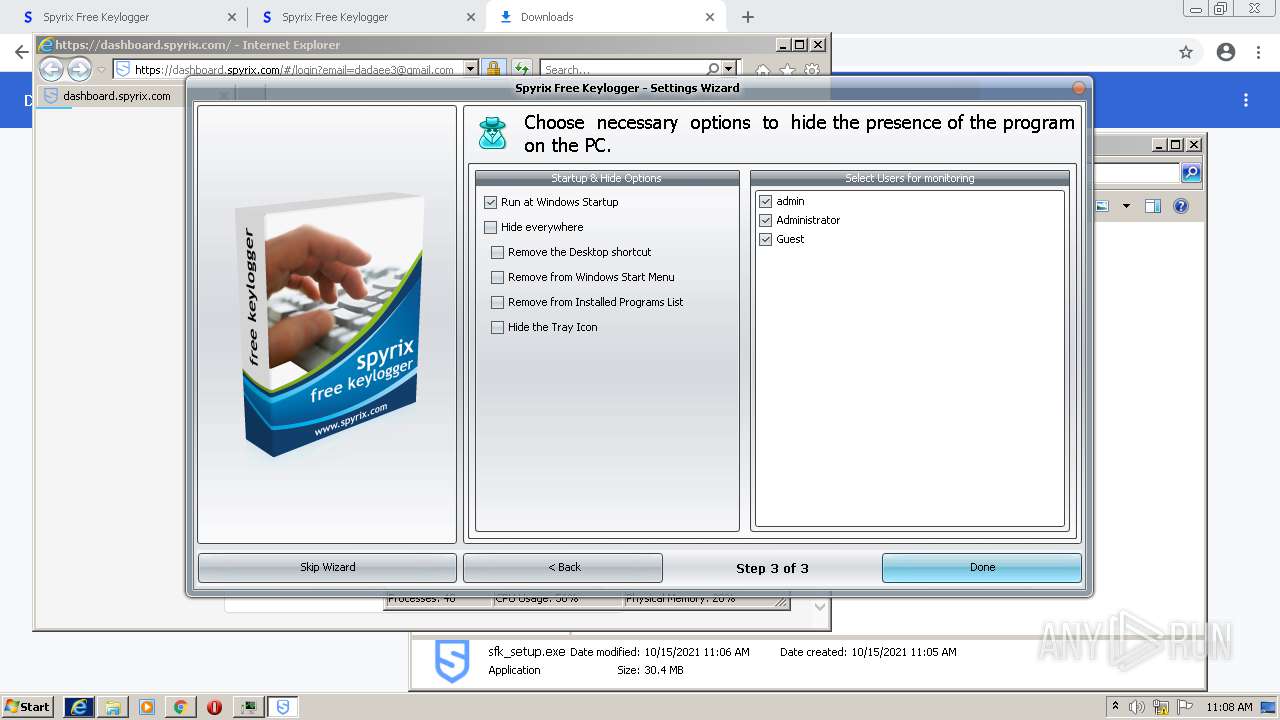1280x720 pixels.
Task: Open the file explorer folder on the taskbar
Action: click(x=113, y=707)
